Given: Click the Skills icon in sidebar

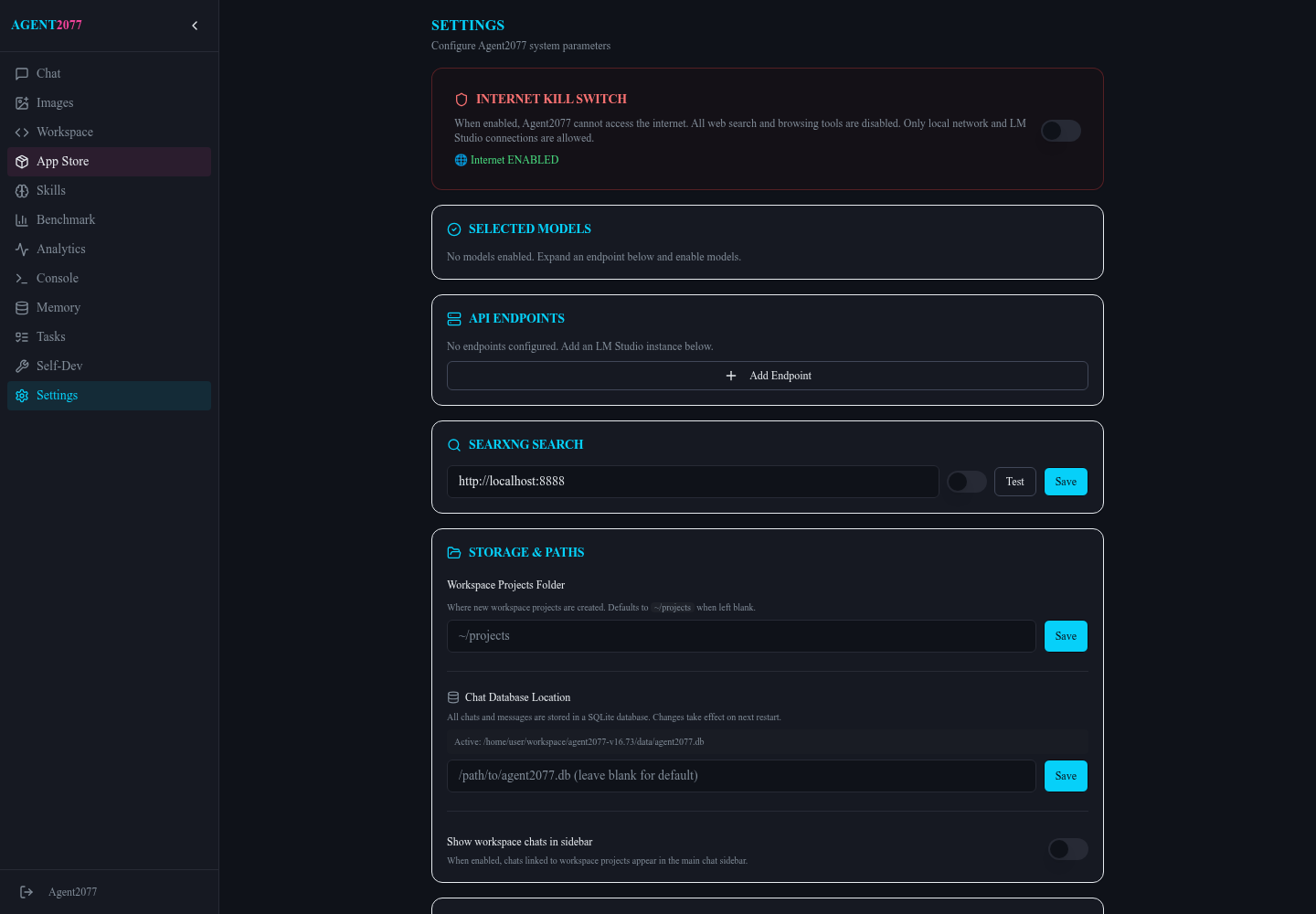Looking at the screenshot, I should tap(22, 191).
